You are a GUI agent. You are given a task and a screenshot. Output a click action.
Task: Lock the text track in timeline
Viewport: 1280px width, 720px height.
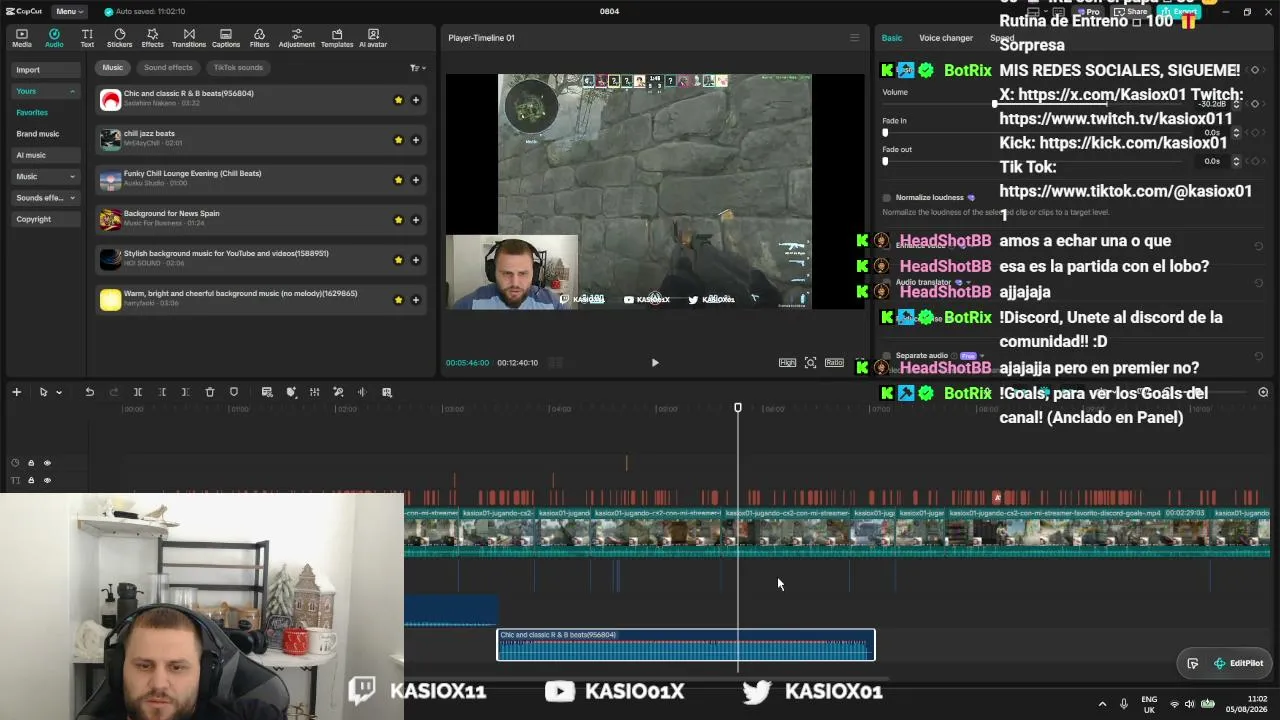(x=31, y=481)
